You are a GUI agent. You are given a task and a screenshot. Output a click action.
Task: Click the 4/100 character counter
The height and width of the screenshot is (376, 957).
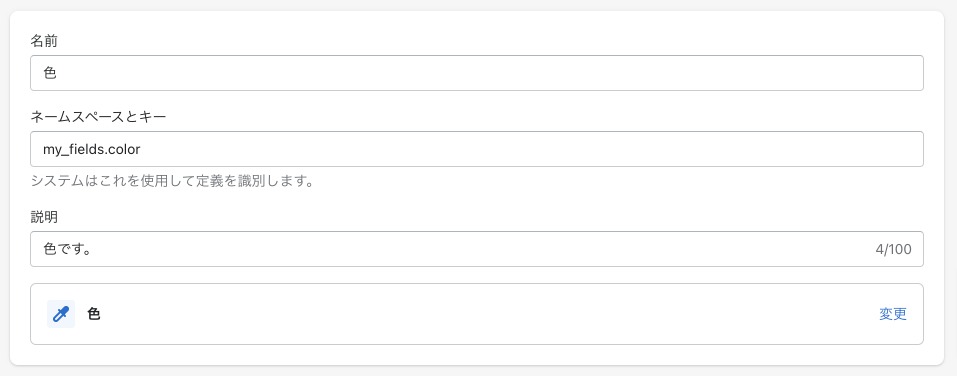(894, 249)
